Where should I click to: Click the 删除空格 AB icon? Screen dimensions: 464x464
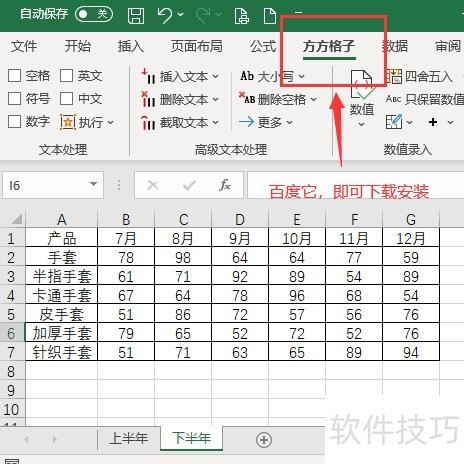247,98
